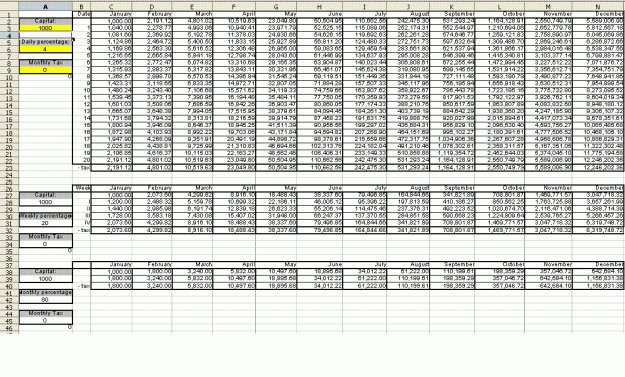Click the 'Monthly Tax' label in row 44
Image resolution: width=625 pixels, height=377 pixels.
click(45, 314)
